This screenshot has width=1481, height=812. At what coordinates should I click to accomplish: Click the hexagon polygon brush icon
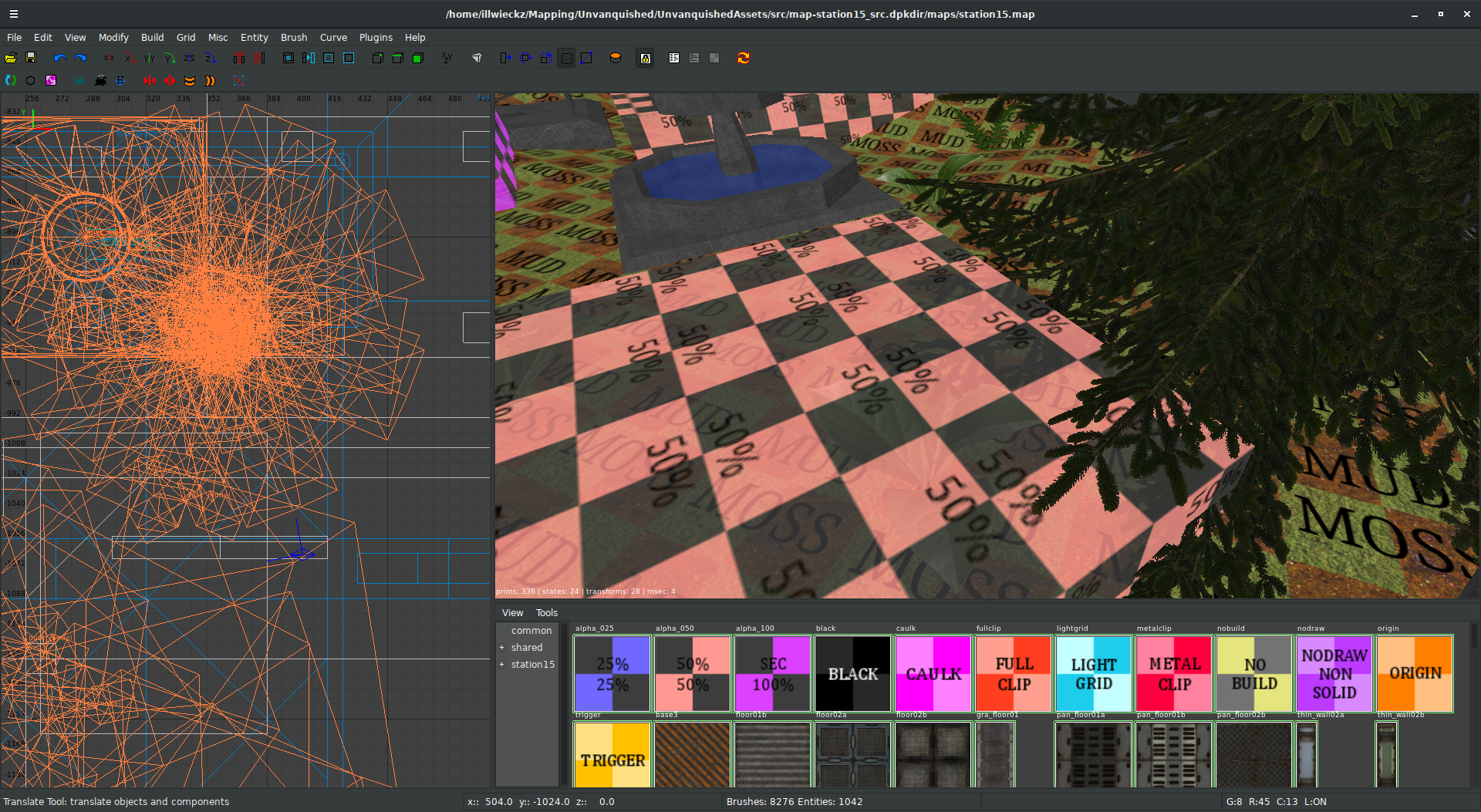[31, 80]
